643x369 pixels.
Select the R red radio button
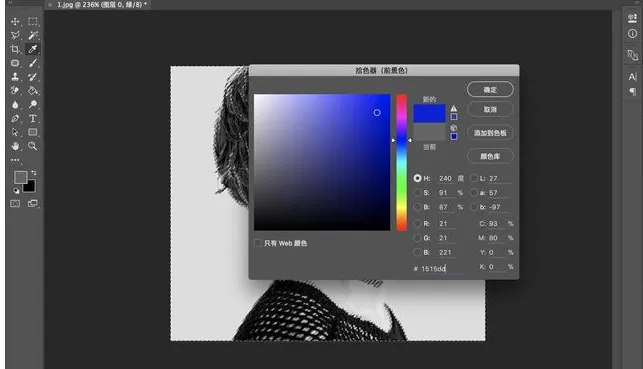pos(417,223)
